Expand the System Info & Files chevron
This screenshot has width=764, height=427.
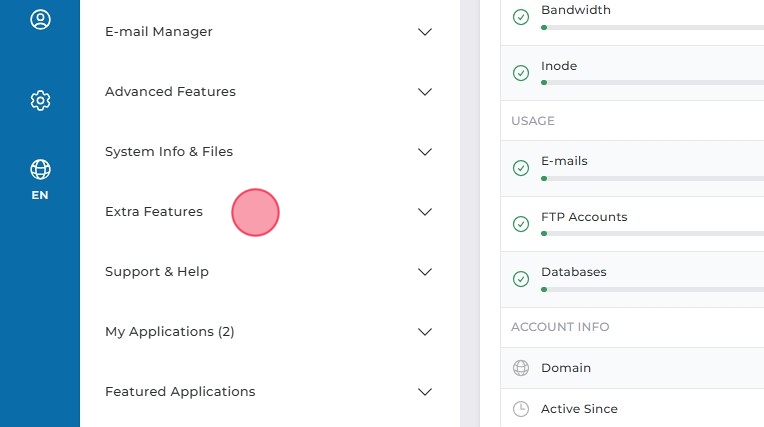[x=425, y=152]
